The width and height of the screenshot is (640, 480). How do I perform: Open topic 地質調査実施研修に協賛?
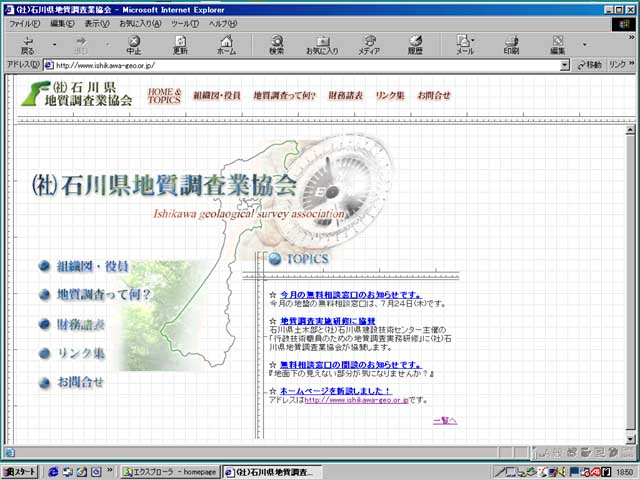(x=328, y=321)
